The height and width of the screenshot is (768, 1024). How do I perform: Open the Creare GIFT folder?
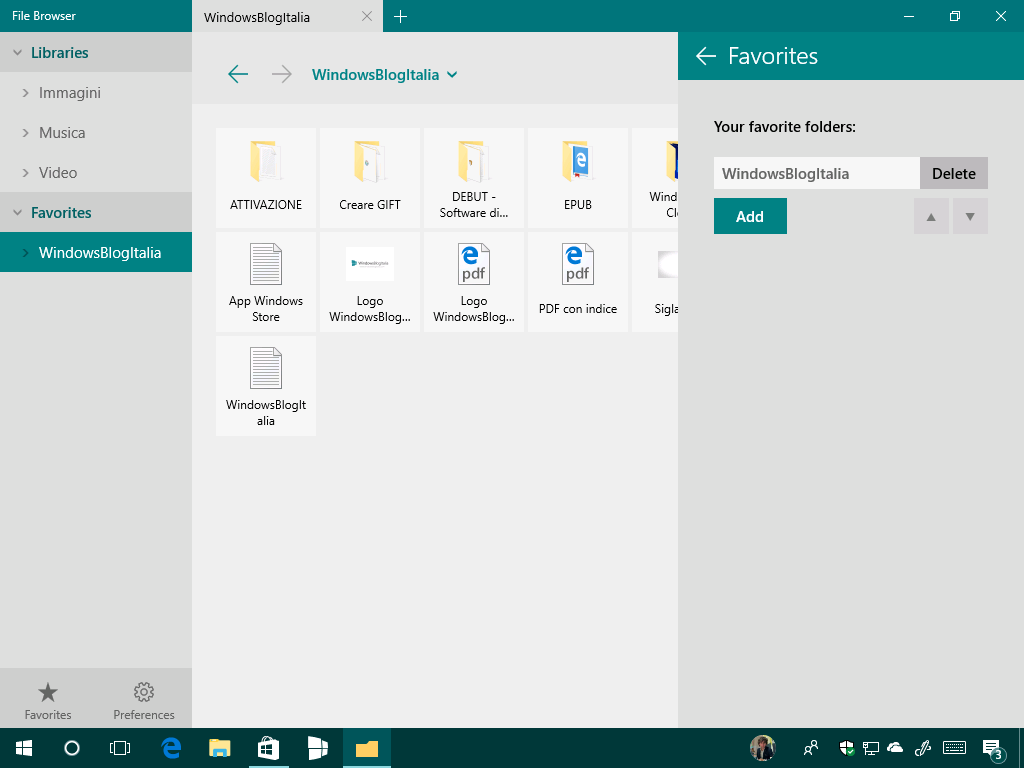pyautogui.click(x=370, y=178)
